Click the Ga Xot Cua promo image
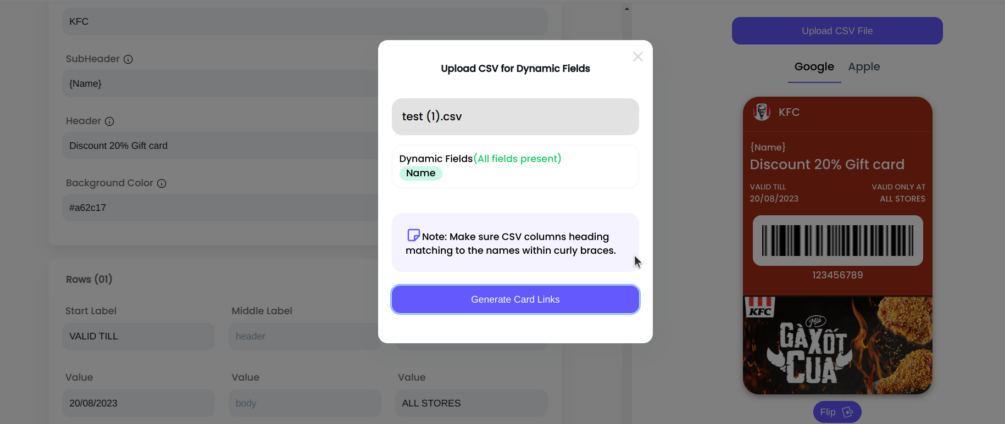This screenshot has height=424, width=1005. click(x=837, y=345)
